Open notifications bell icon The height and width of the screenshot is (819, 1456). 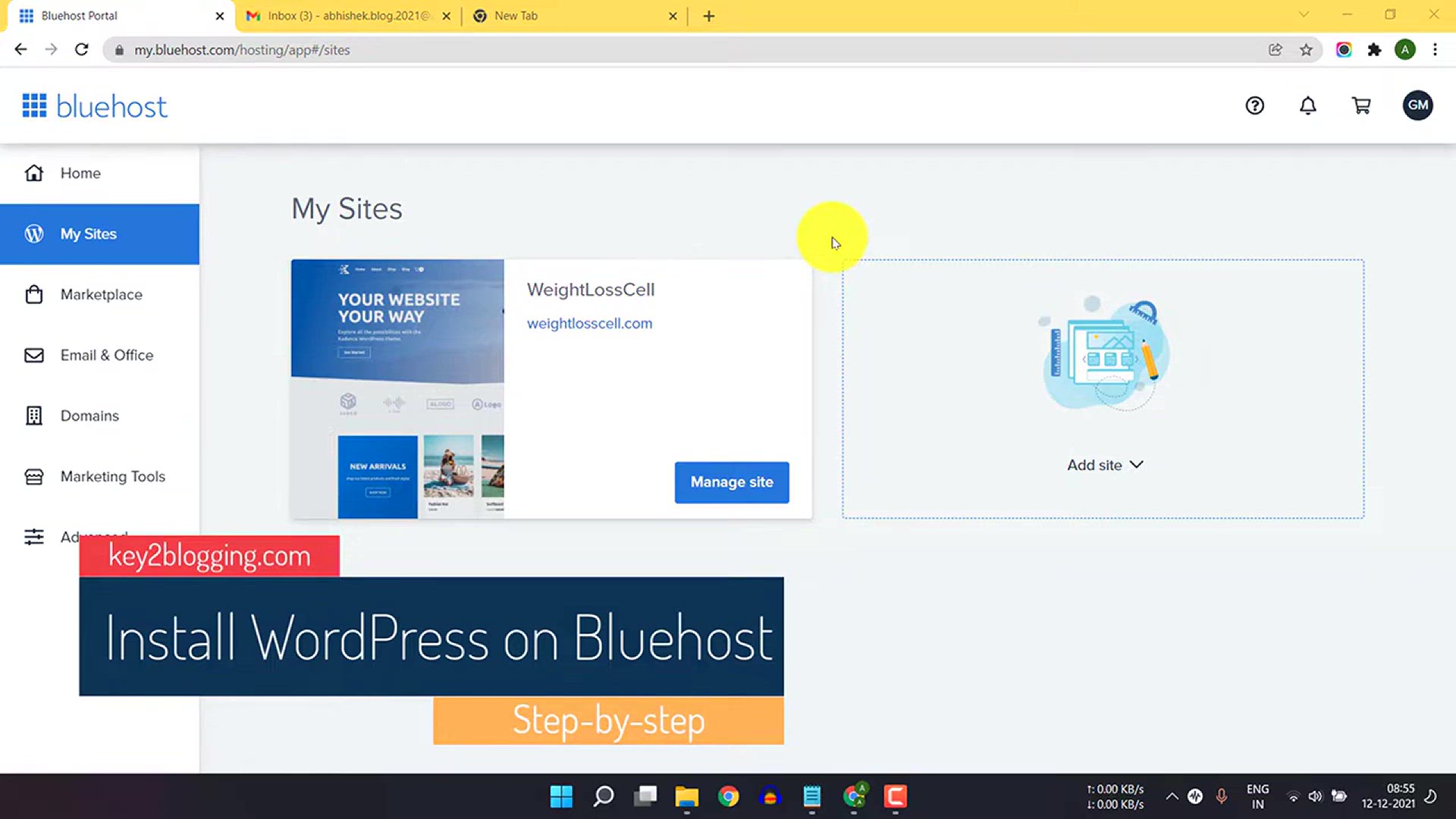(1308, 105)
